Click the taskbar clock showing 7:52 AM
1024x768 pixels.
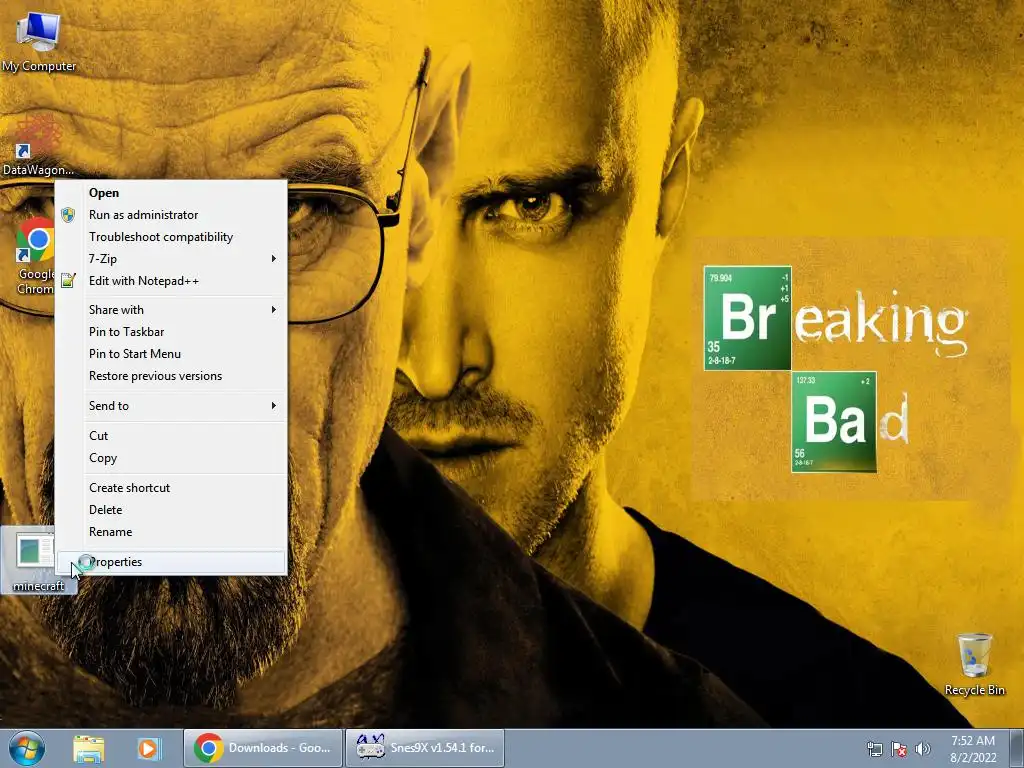973,749
